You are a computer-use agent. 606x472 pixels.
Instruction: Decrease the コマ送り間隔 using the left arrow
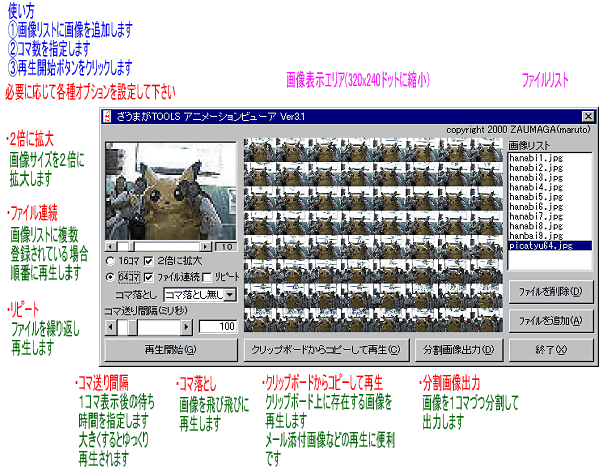pyautogui.click(x=111, y=327)
